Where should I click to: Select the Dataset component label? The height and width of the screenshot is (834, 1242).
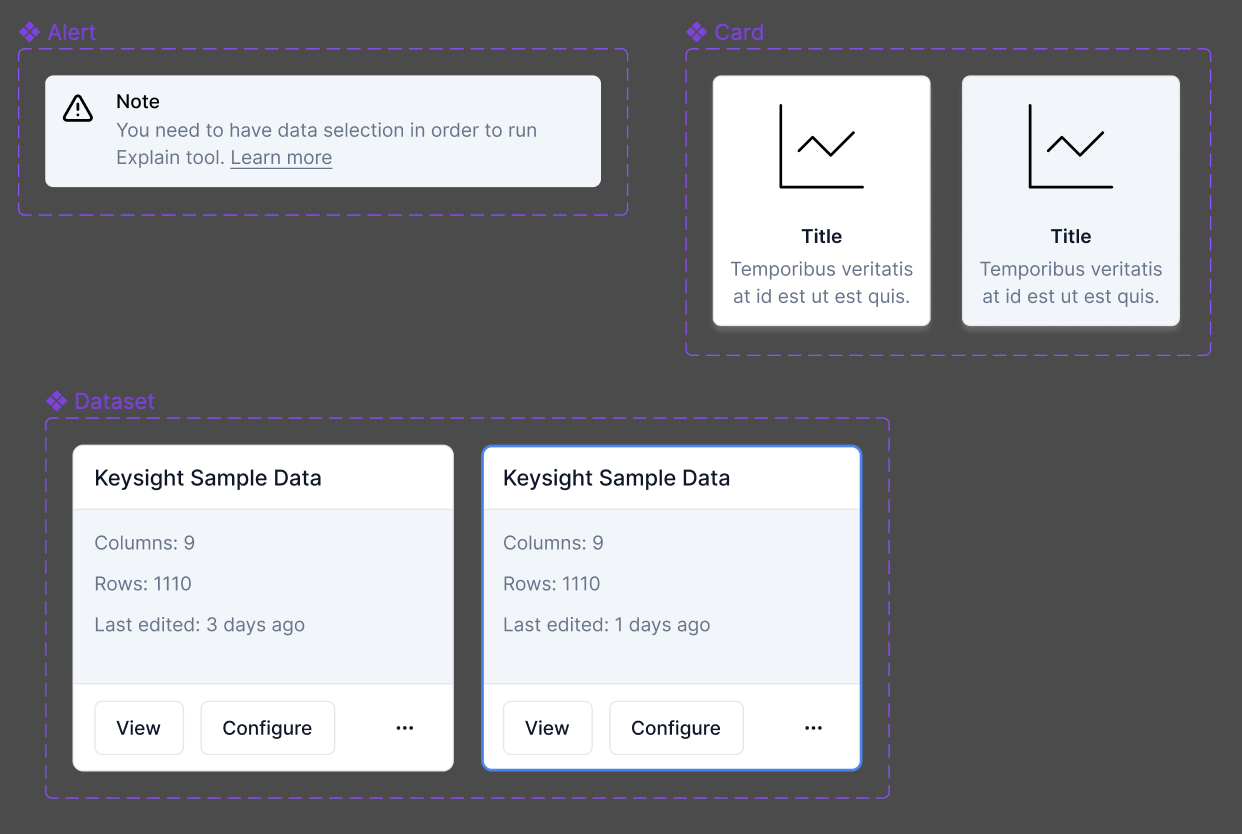tap(115, 401)
